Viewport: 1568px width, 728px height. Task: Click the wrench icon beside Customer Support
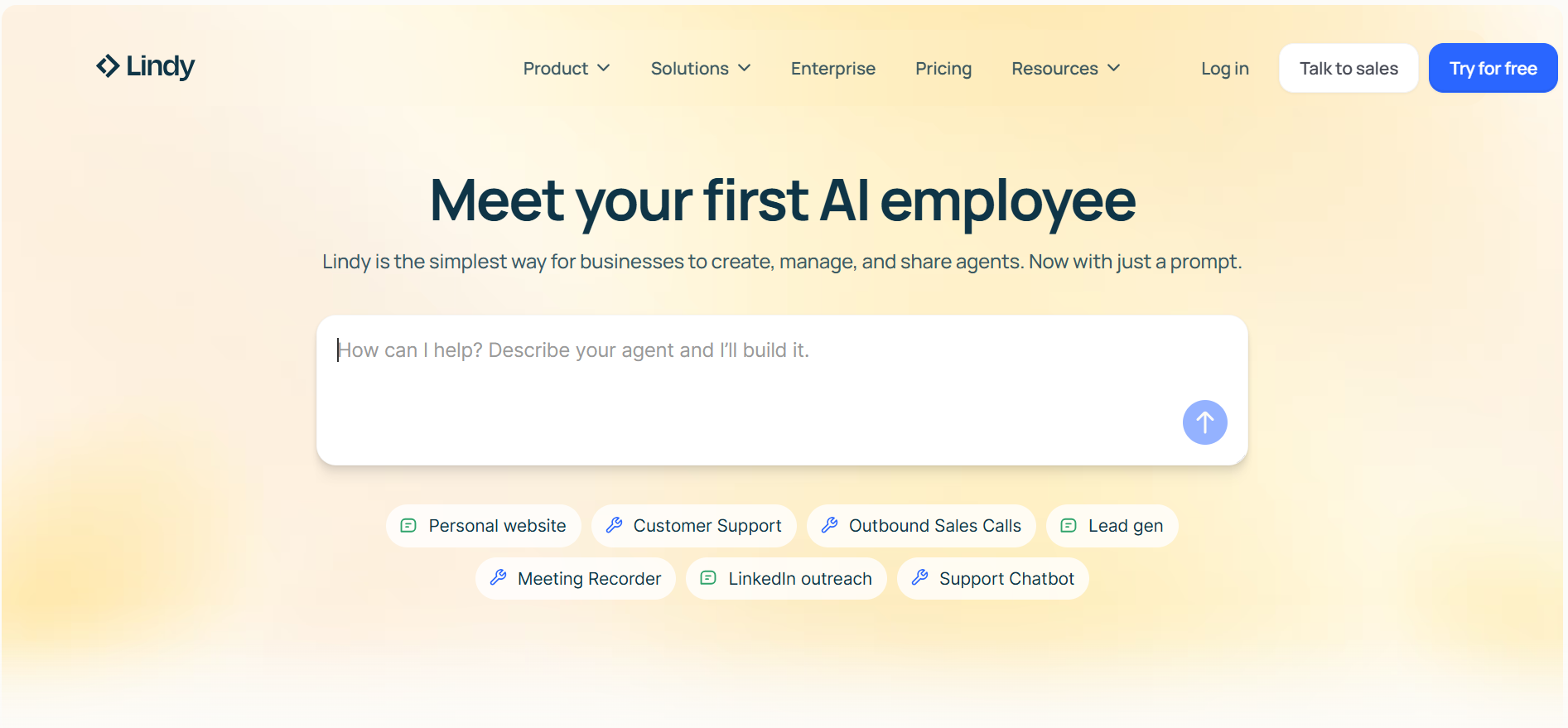click(x=614, y=525)
